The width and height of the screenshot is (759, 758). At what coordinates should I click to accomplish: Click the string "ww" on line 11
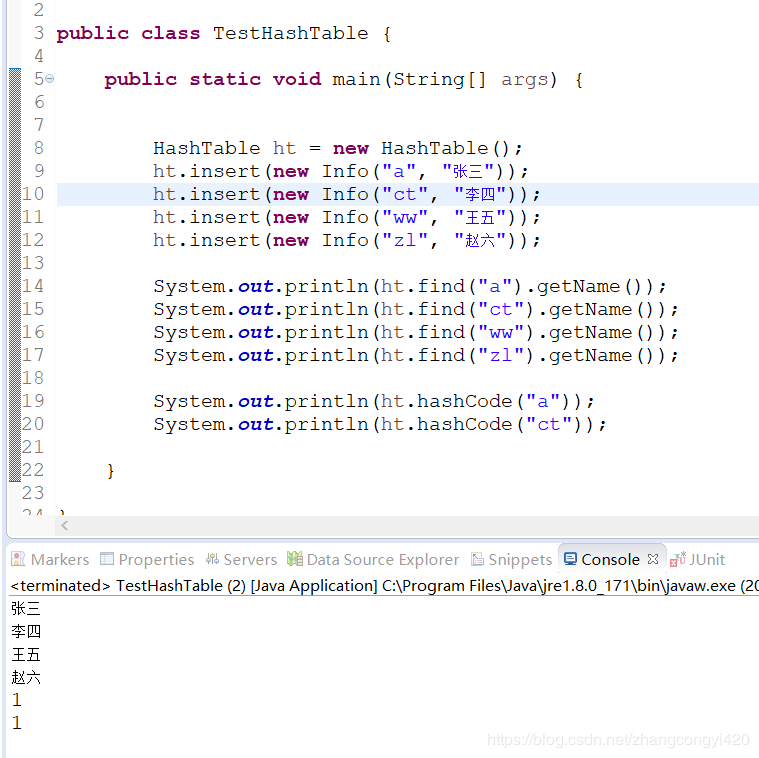(405, 217)
